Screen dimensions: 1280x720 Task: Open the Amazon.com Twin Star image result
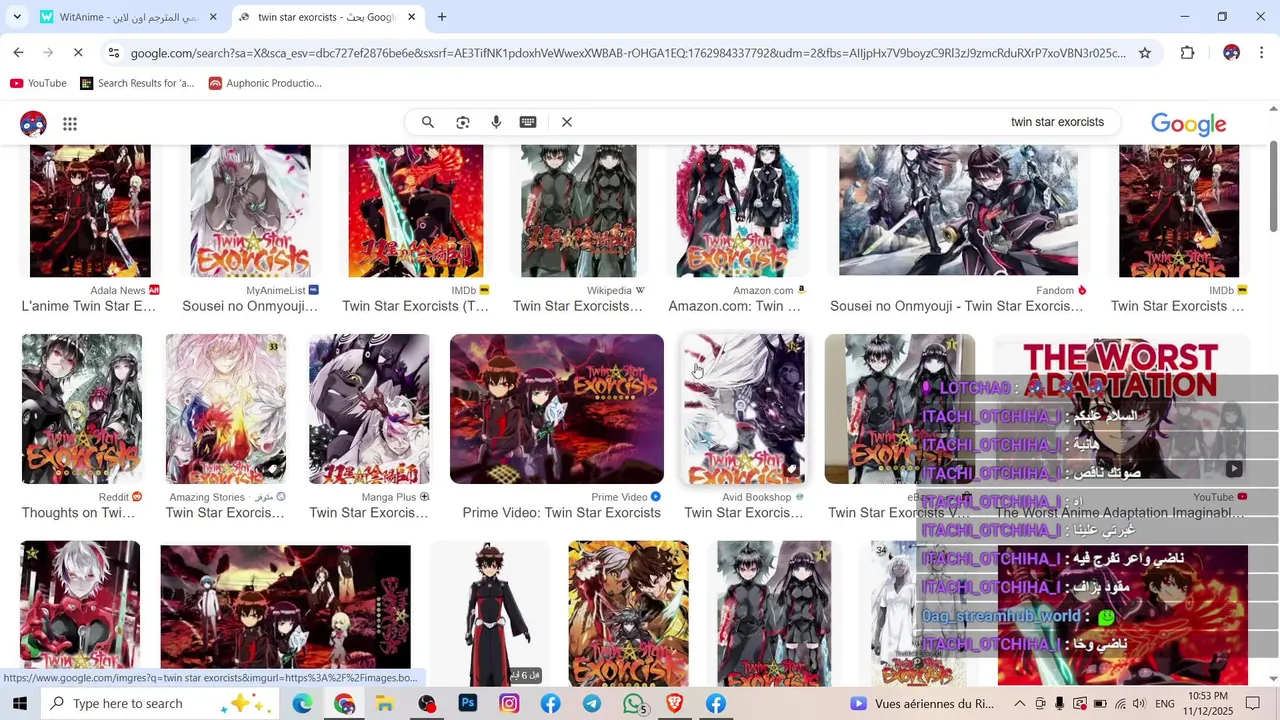coord(737,211)
